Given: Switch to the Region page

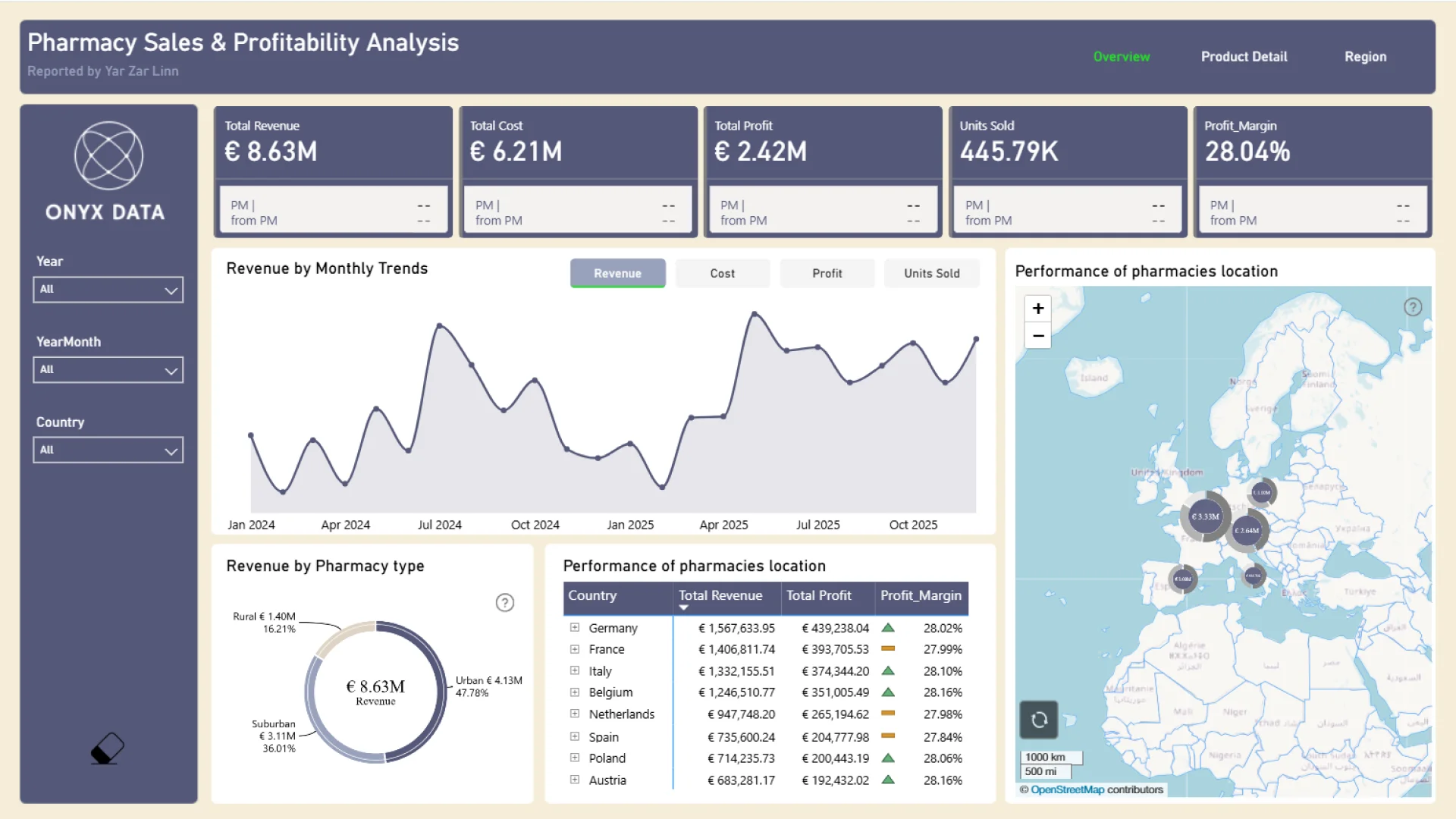Looking at the screenshot, I should [x=1365, y=57].
